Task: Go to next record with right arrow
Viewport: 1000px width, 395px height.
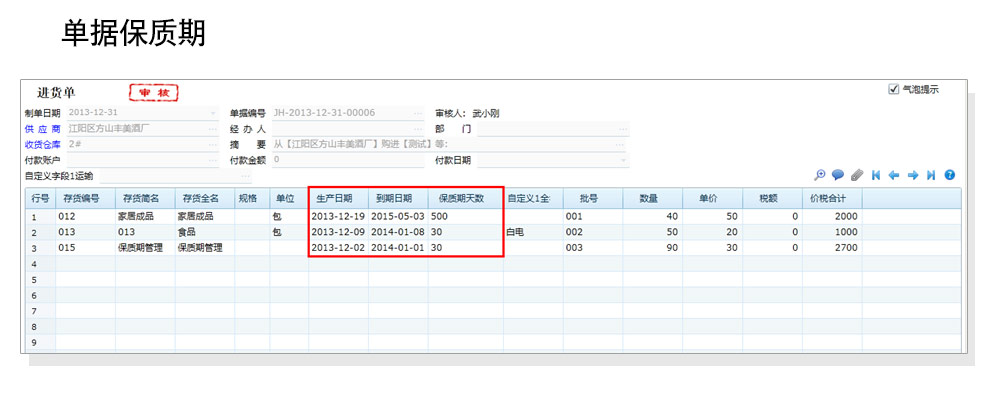Action: coord(913,175)
